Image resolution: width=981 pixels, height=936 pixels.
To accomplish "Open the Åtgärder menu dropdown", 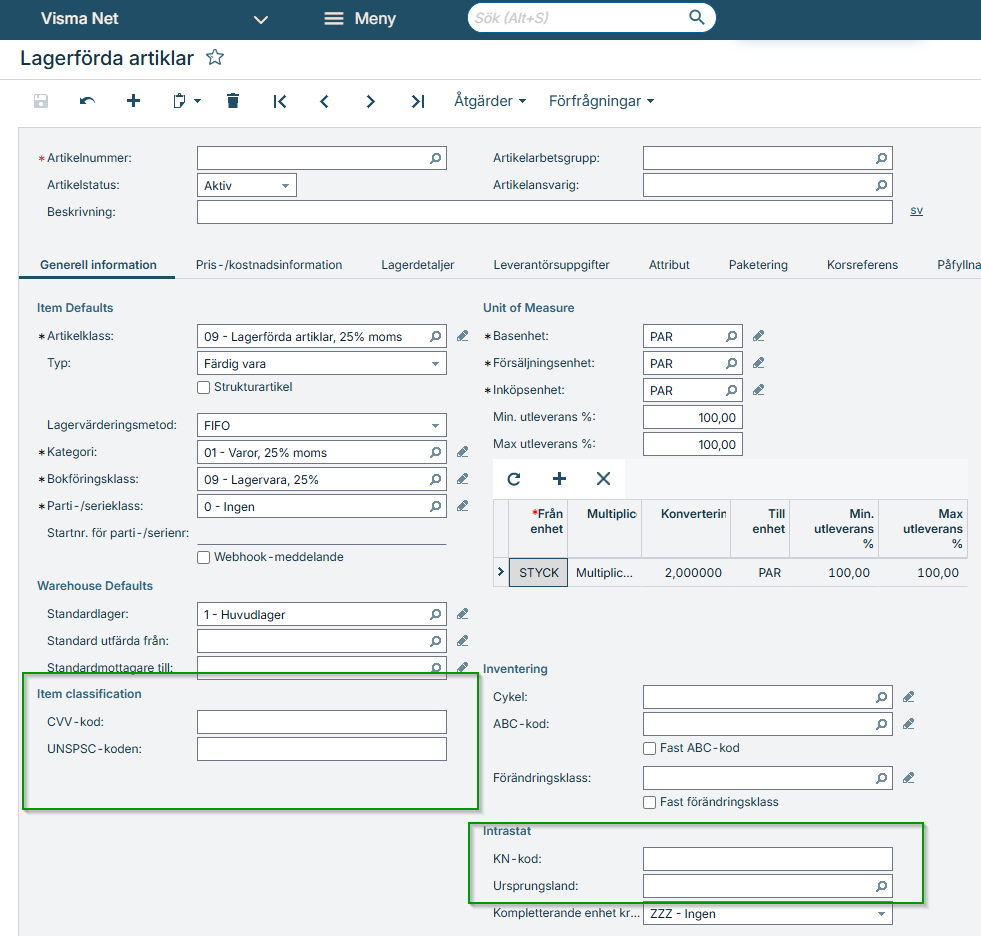I will click(489, 101).
